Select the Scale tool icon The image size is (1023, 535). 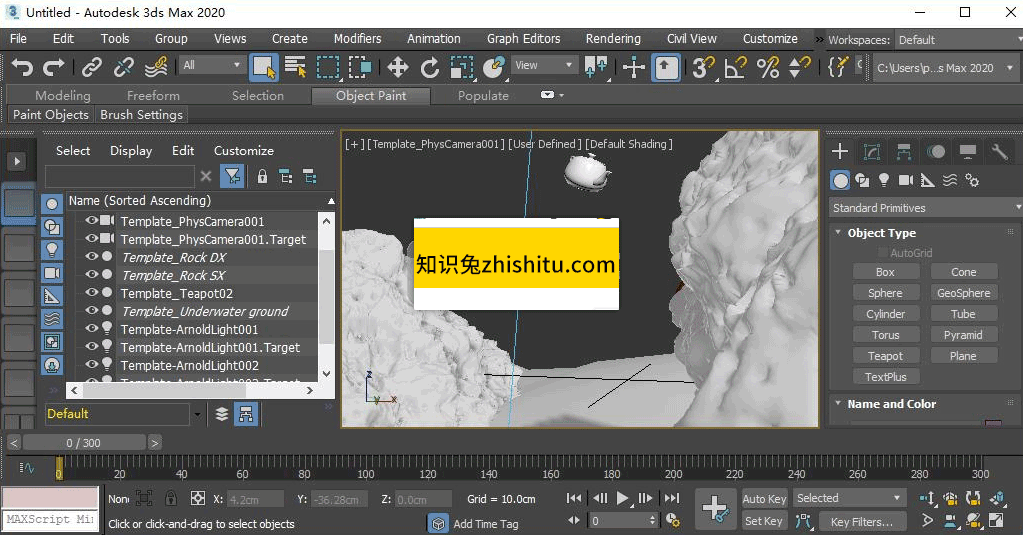pos(462,67)
